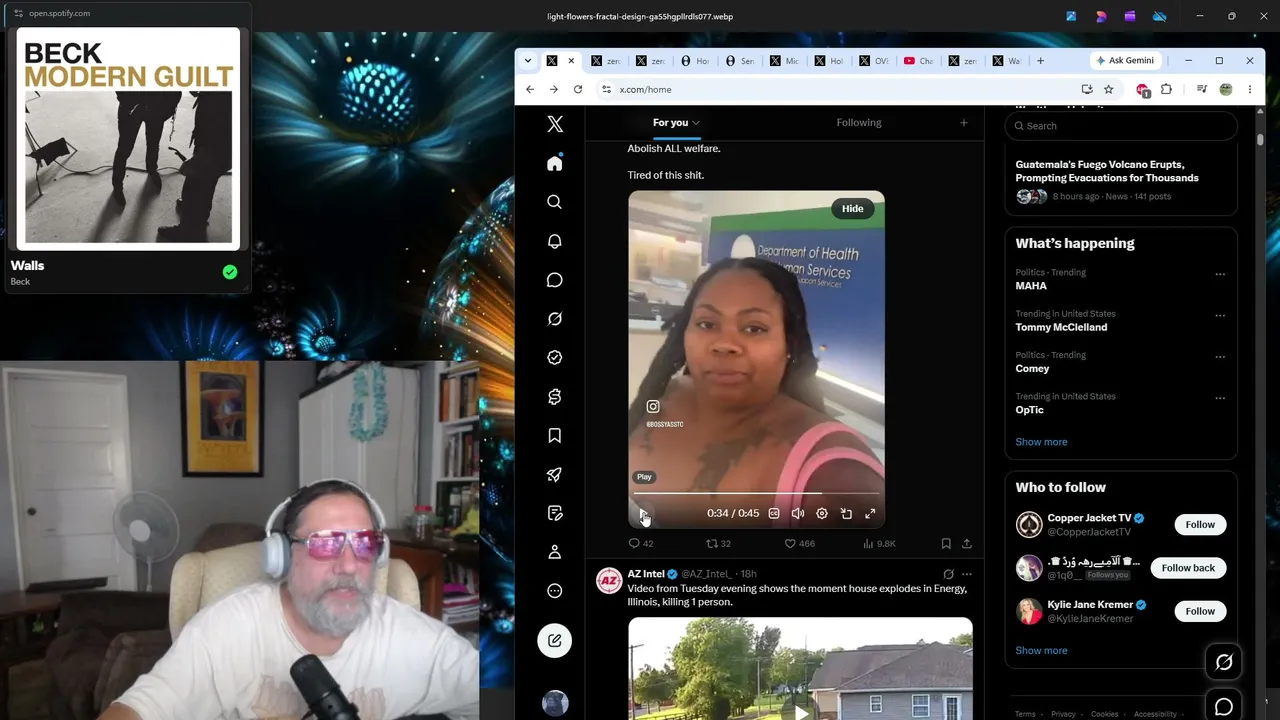
Task: Open Explore with the magnifier sidebar icon
Action: click(555, 202)
